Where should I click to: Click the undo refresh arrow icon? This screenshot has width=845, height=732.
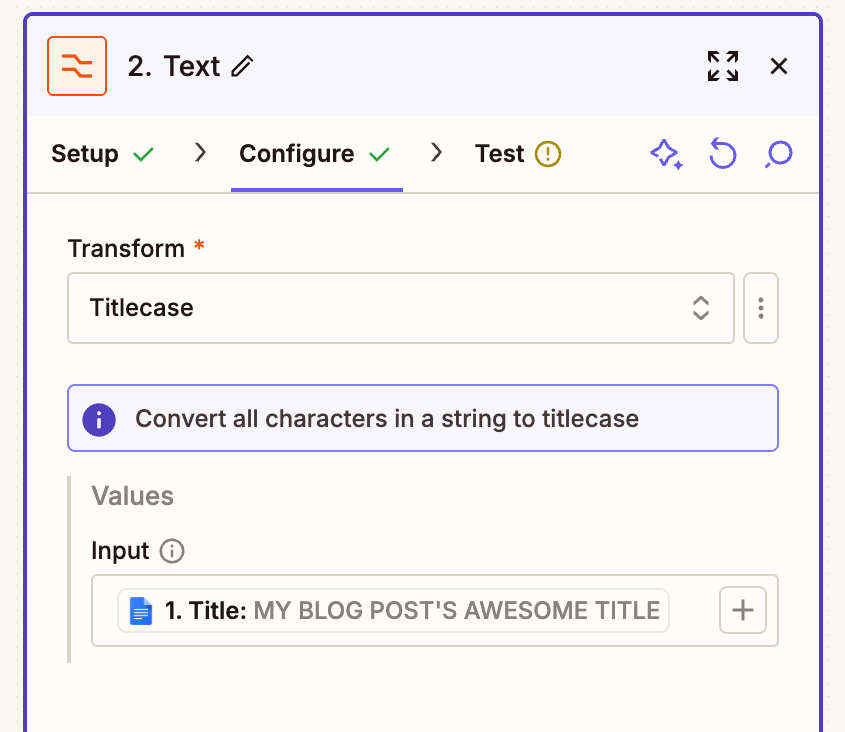722,154
